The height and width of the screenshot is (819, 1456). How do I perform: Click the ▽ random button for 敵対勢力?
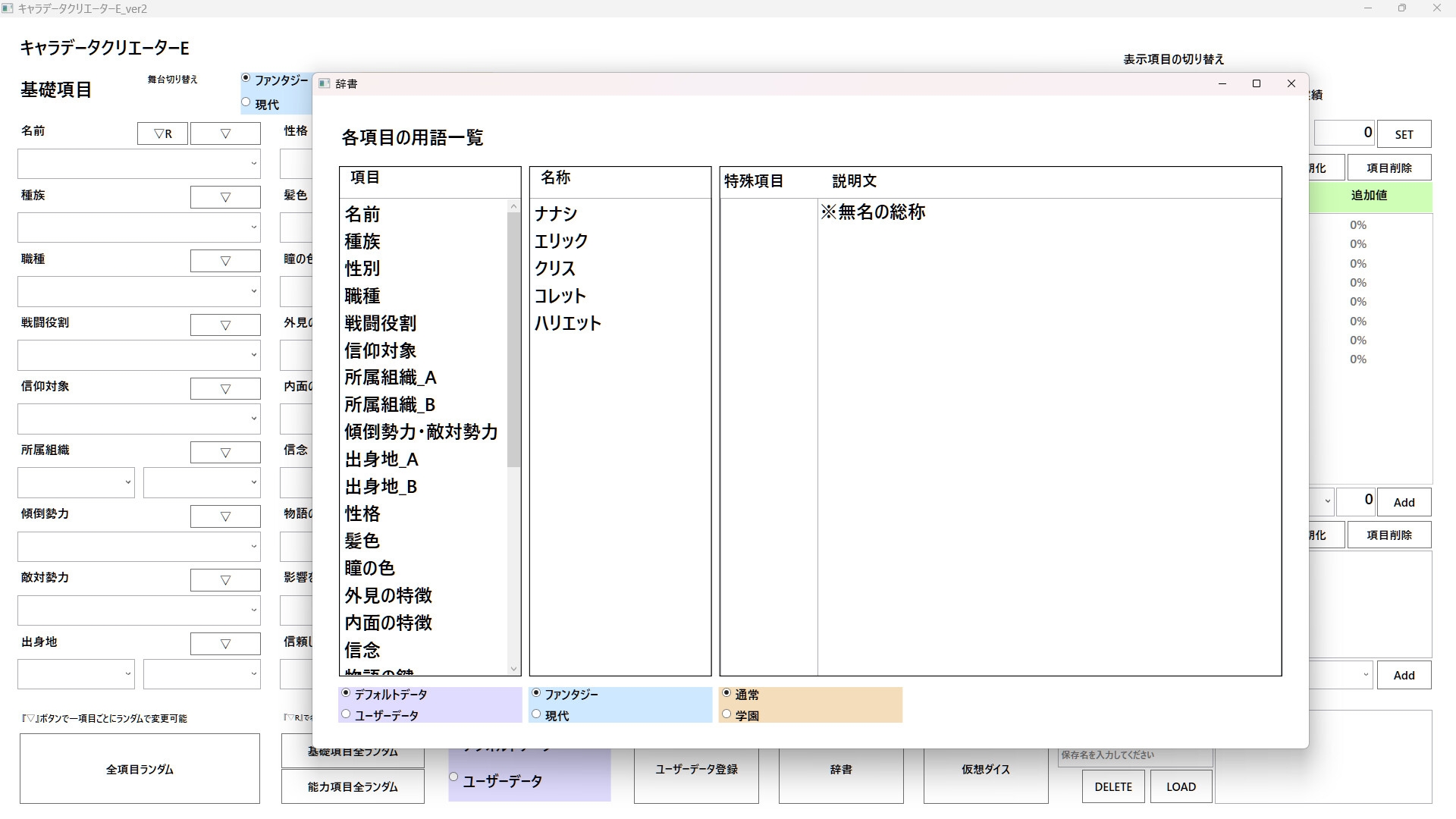click(x=225, y=580)
